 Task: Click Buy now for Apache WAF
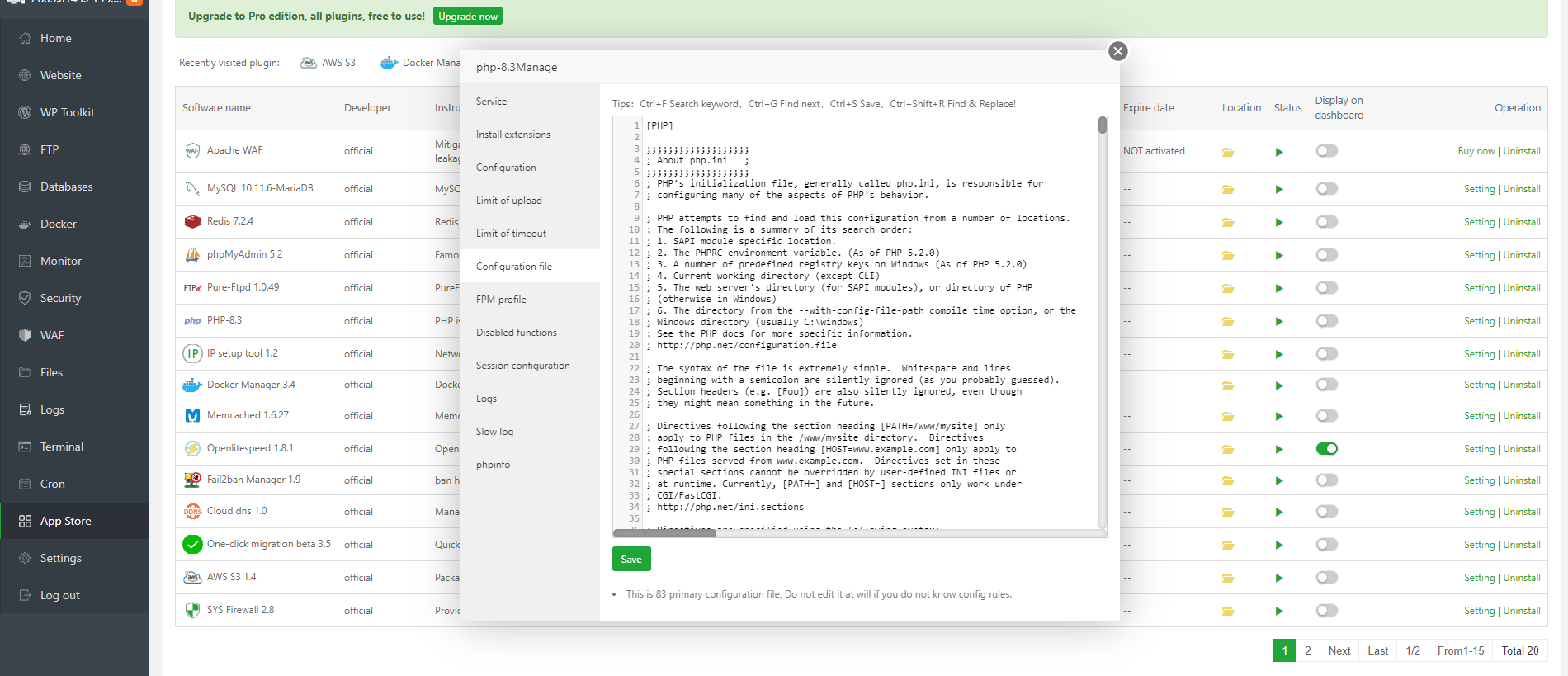[1476, 151]
